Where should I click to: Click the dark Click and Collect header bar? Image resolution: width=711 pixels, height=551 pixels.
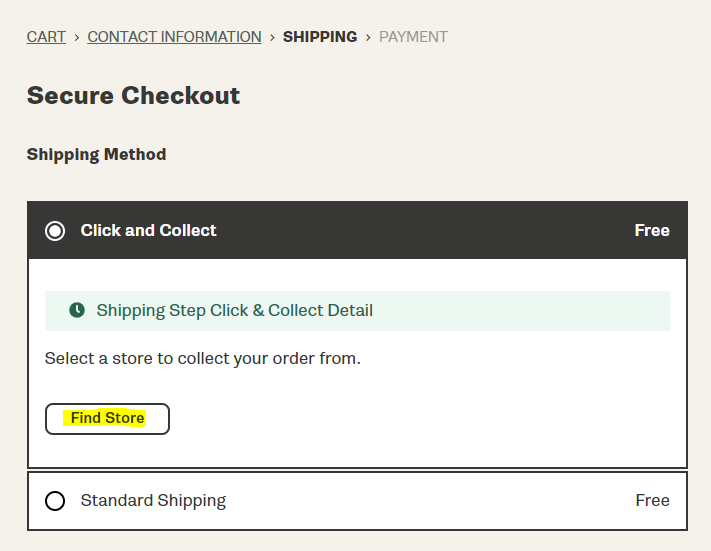point(357,230)
